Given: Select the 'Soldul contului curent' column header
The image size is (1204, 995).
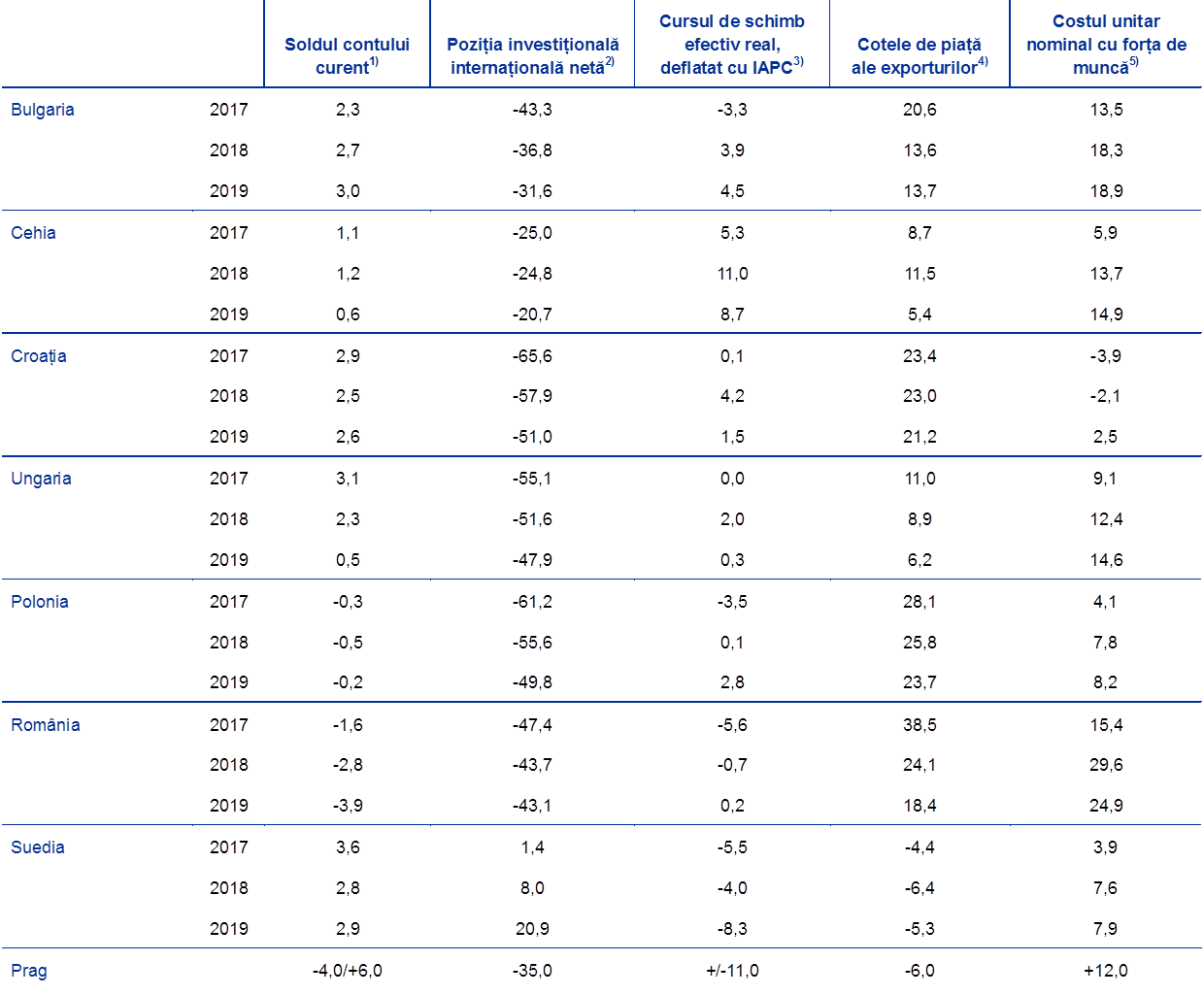Looking at the screenshot, I should 347,55.
